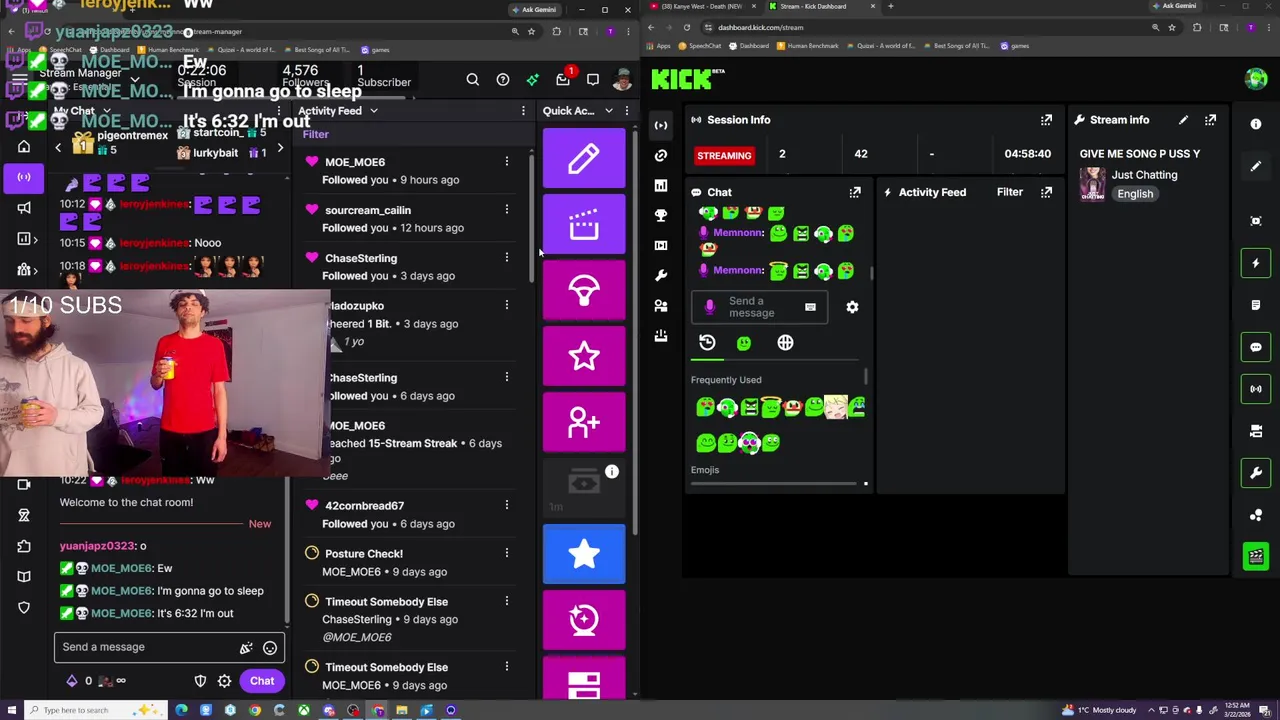Open Twitch help question mark icon
The image size is (1280, 720).
tap(503, 80)
